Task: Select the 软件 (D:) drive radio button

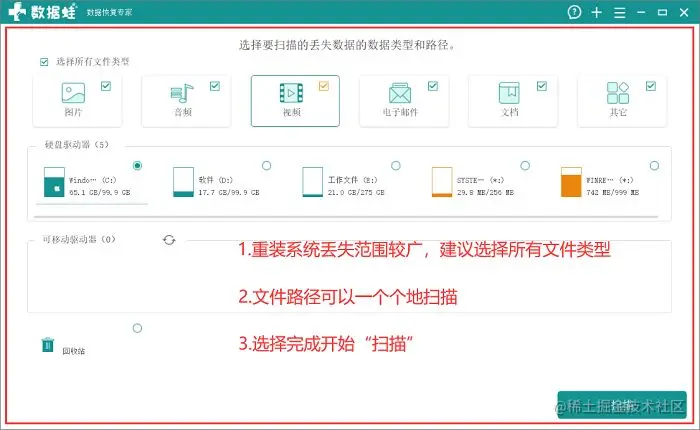Action: 267,166
